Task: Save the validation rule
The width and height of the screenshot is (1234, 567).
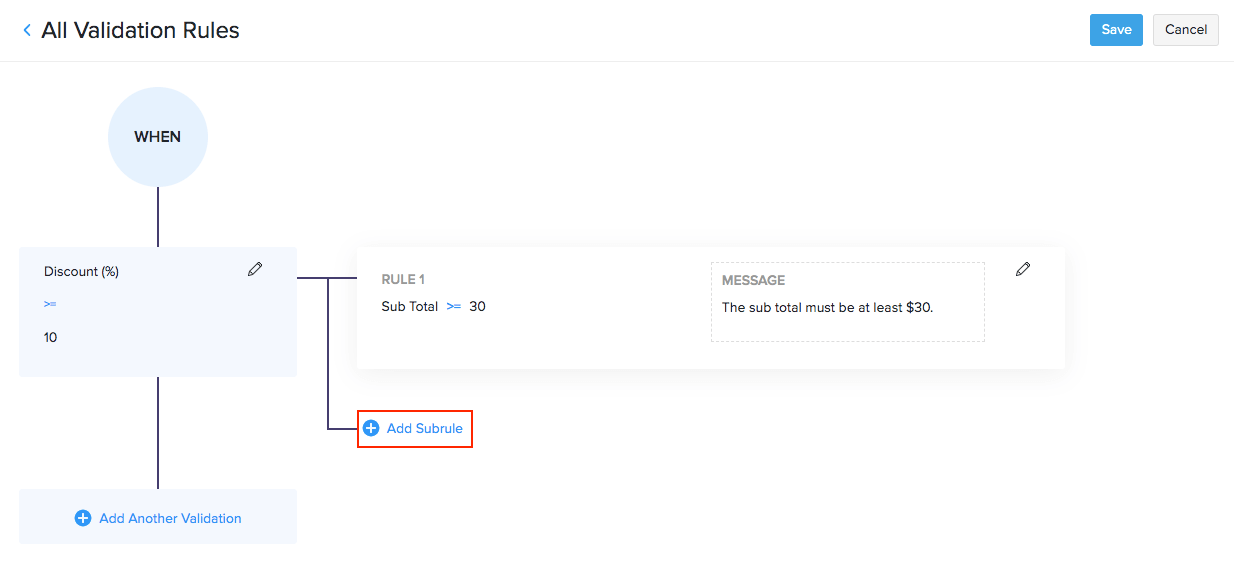Action: [x=1116, y=30]
